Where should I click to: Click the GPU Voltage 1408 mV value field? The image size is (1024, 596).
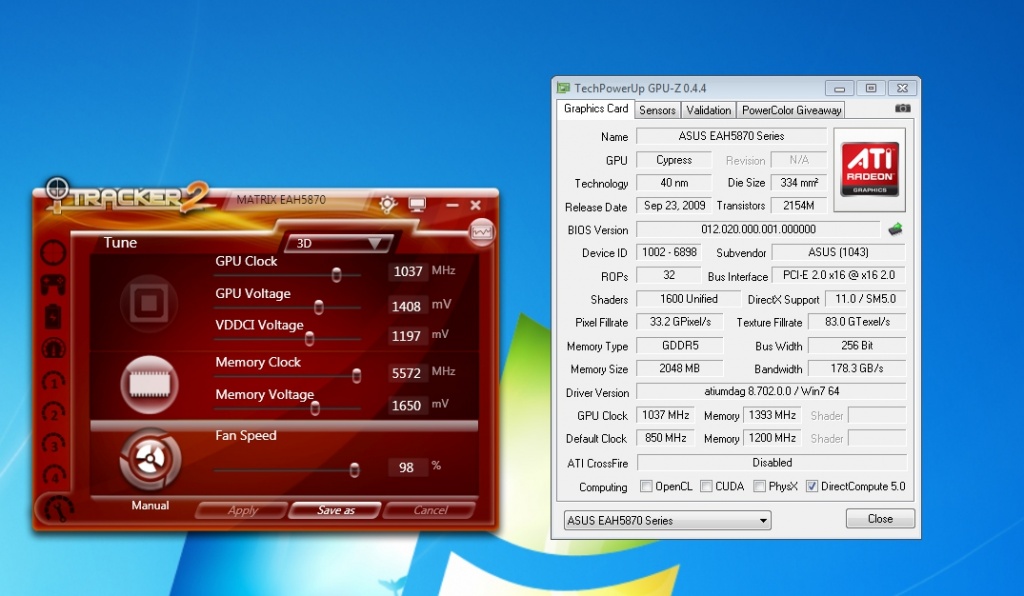tap(406, 306)
